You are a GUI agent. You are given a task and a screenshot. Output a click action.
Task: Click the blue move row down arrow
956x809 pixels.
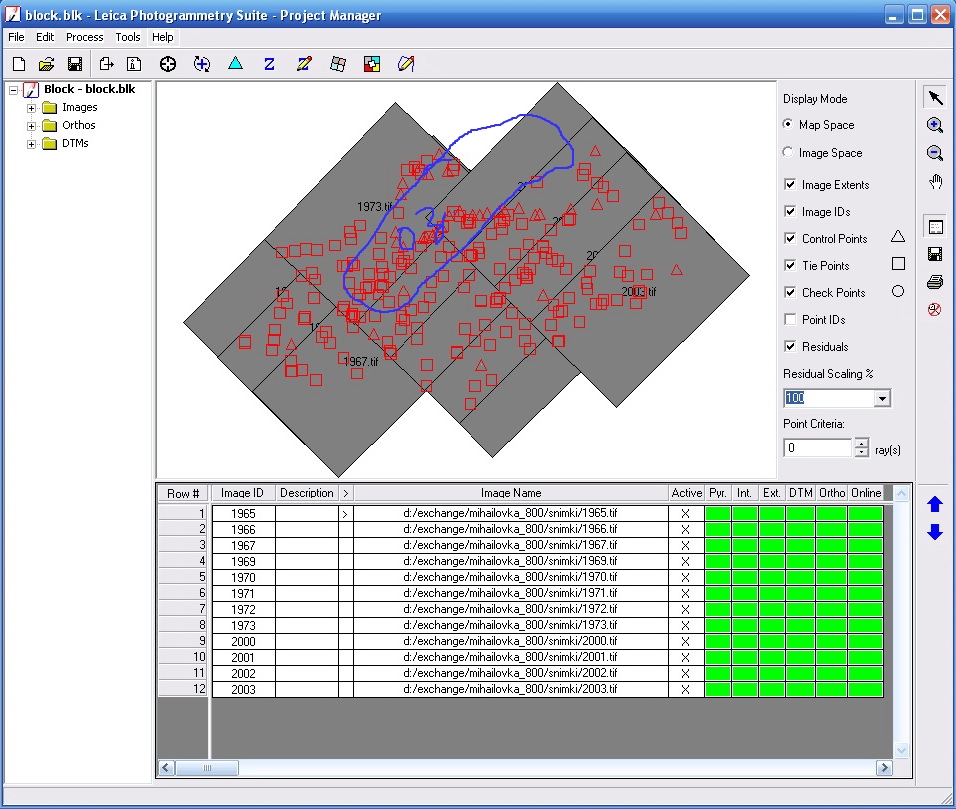click(x=935, y=533)
